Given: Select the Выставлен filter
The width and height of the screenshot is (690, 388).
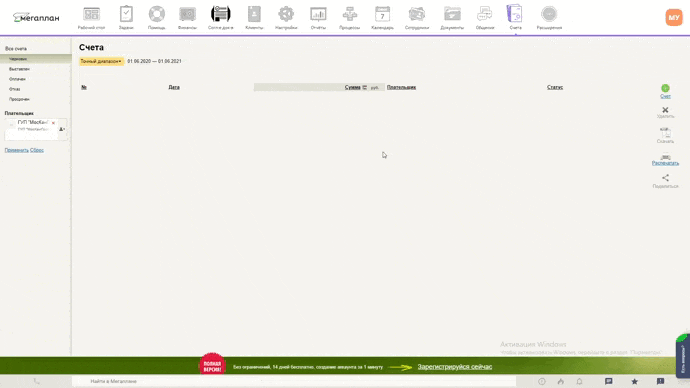Looking at the screenshot, I should (x=19, y=69).
